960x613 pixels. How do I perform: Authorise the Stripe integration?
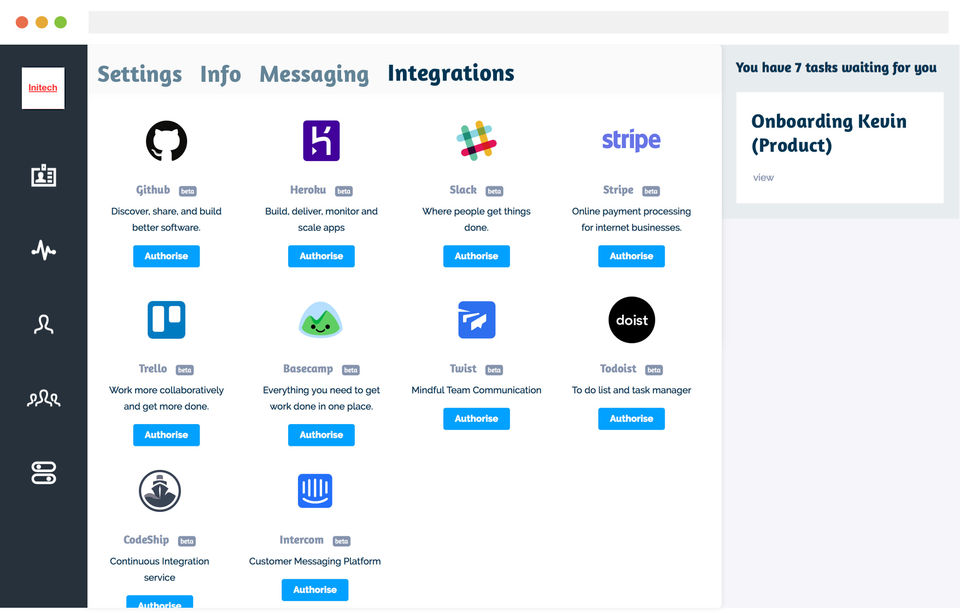click(631, 256)
